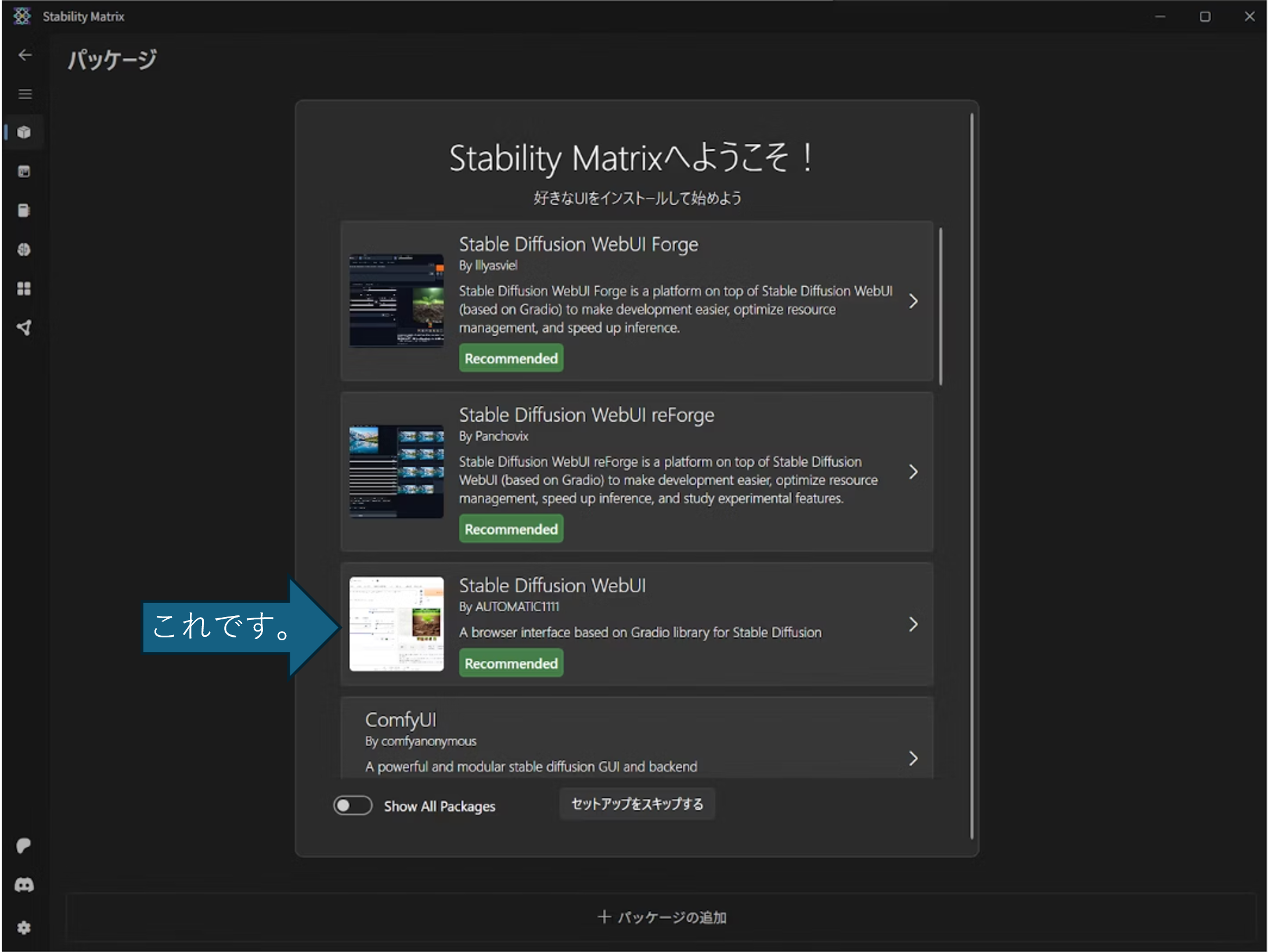The image size is (1268, 952).
Task: Open Settings via the gear icon
Action: coord(24,926)
